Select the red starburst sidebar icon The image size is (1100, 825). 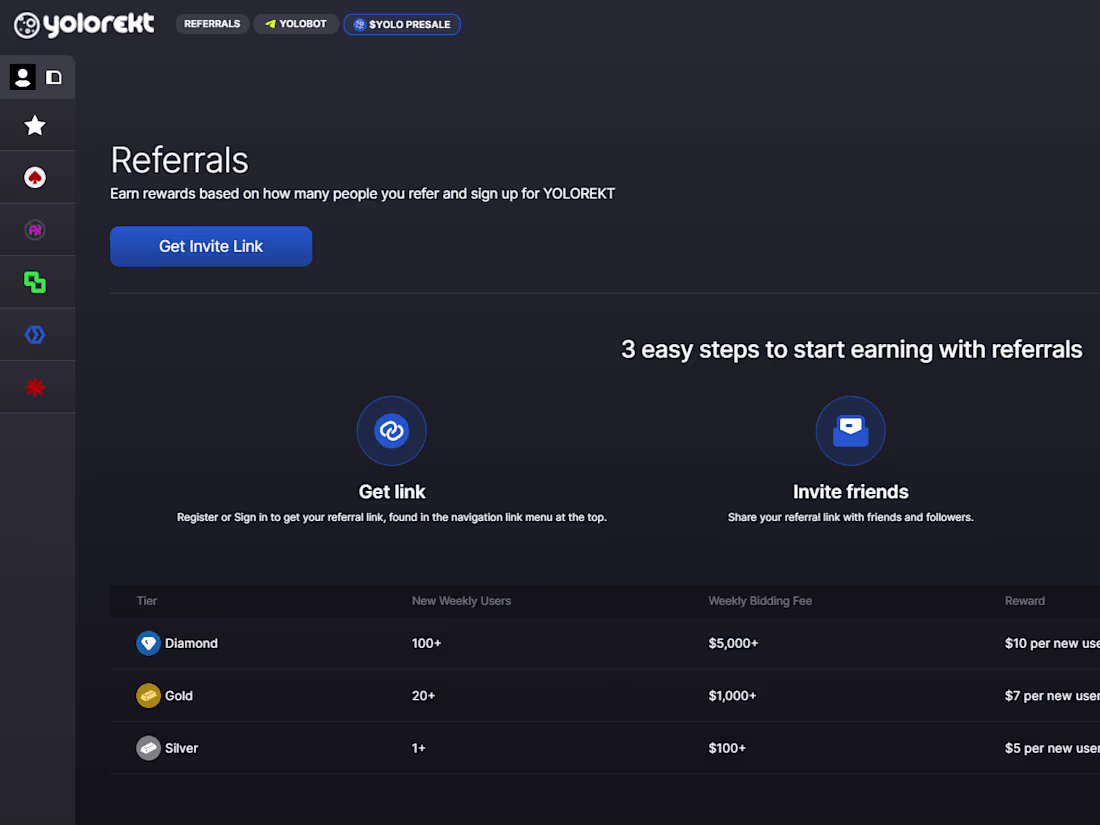pos(35,387)
